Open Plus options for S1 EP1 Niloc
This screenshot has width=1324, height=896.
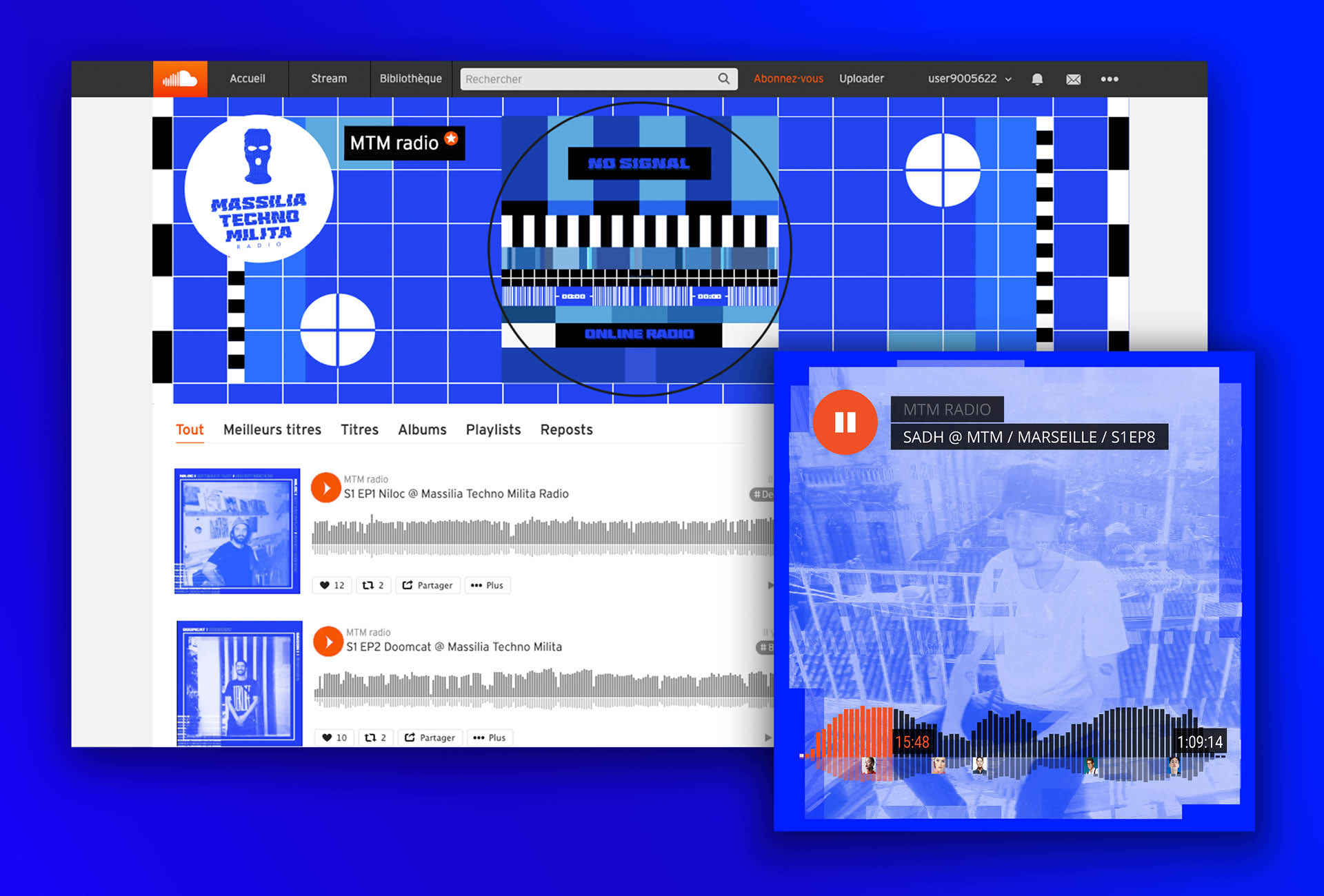488,585
